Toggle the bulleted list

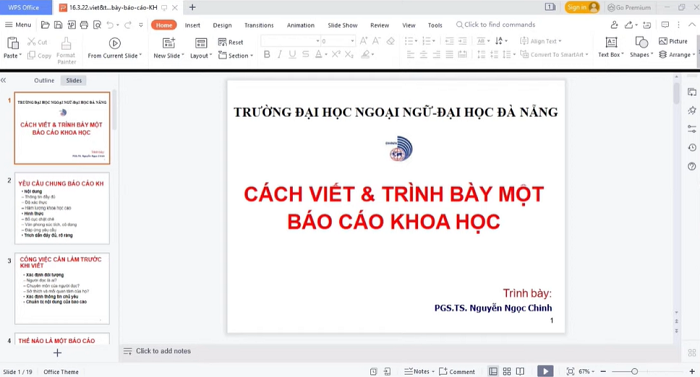[x=408, y=41]
